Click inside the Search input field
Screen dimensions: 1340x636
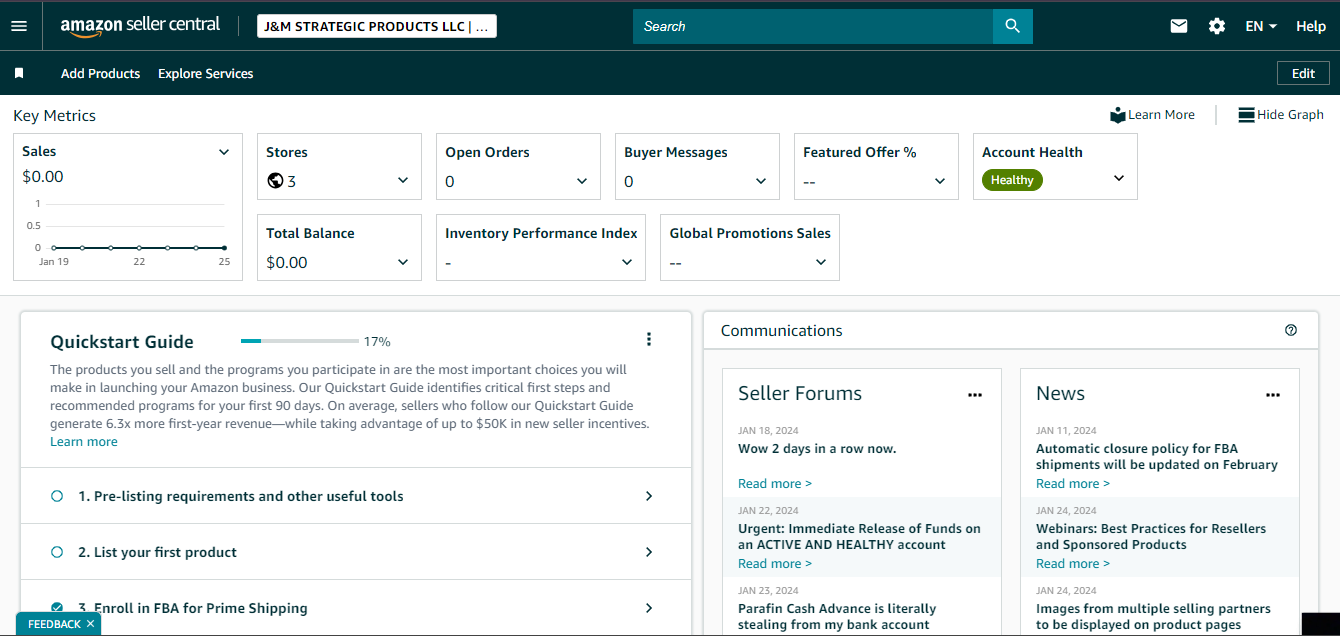tap(813, 26)
